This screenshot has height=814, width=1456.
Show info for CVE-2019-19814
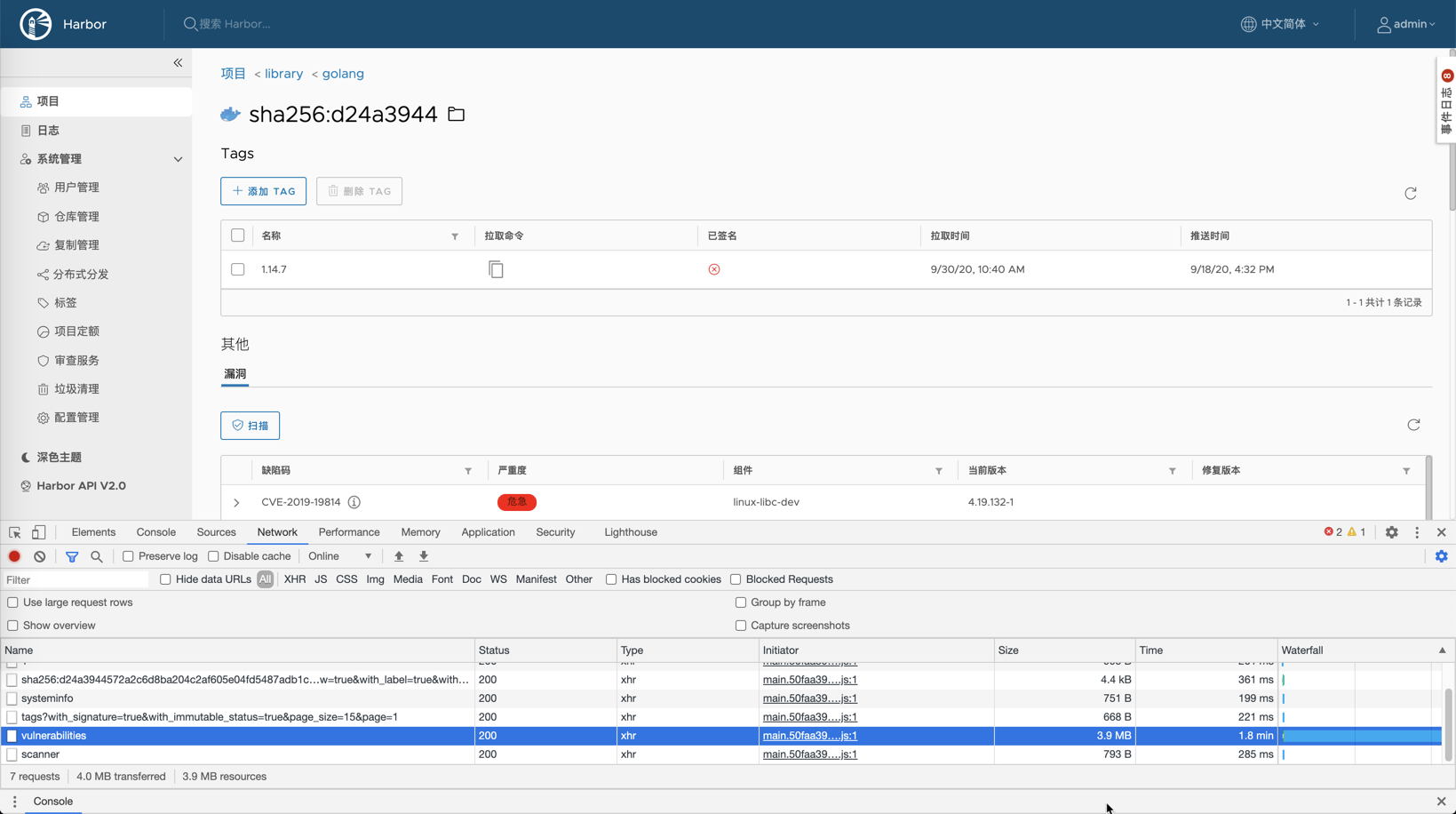354,502
